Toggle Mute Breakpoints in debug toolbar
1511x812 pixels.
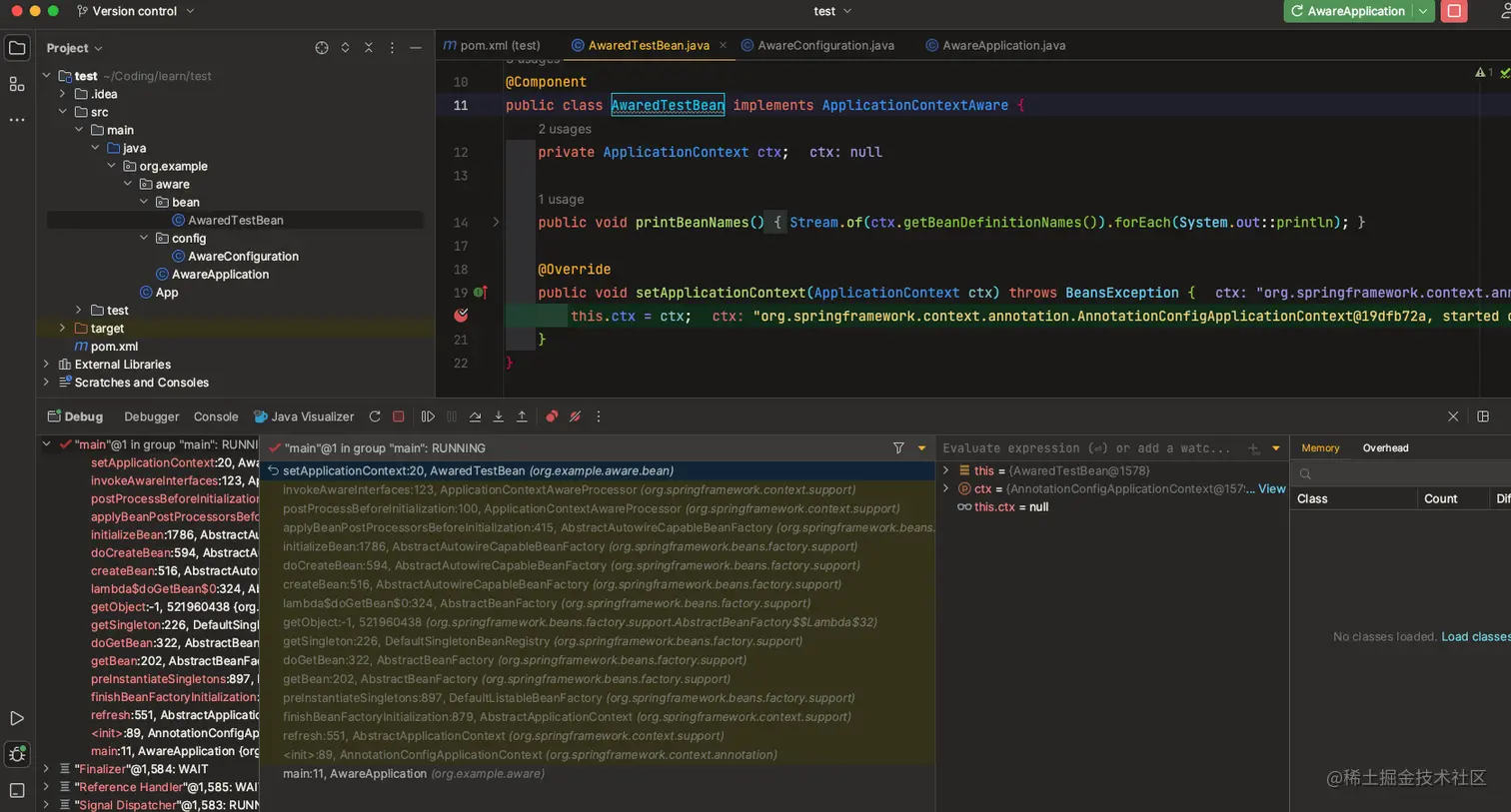576,416
